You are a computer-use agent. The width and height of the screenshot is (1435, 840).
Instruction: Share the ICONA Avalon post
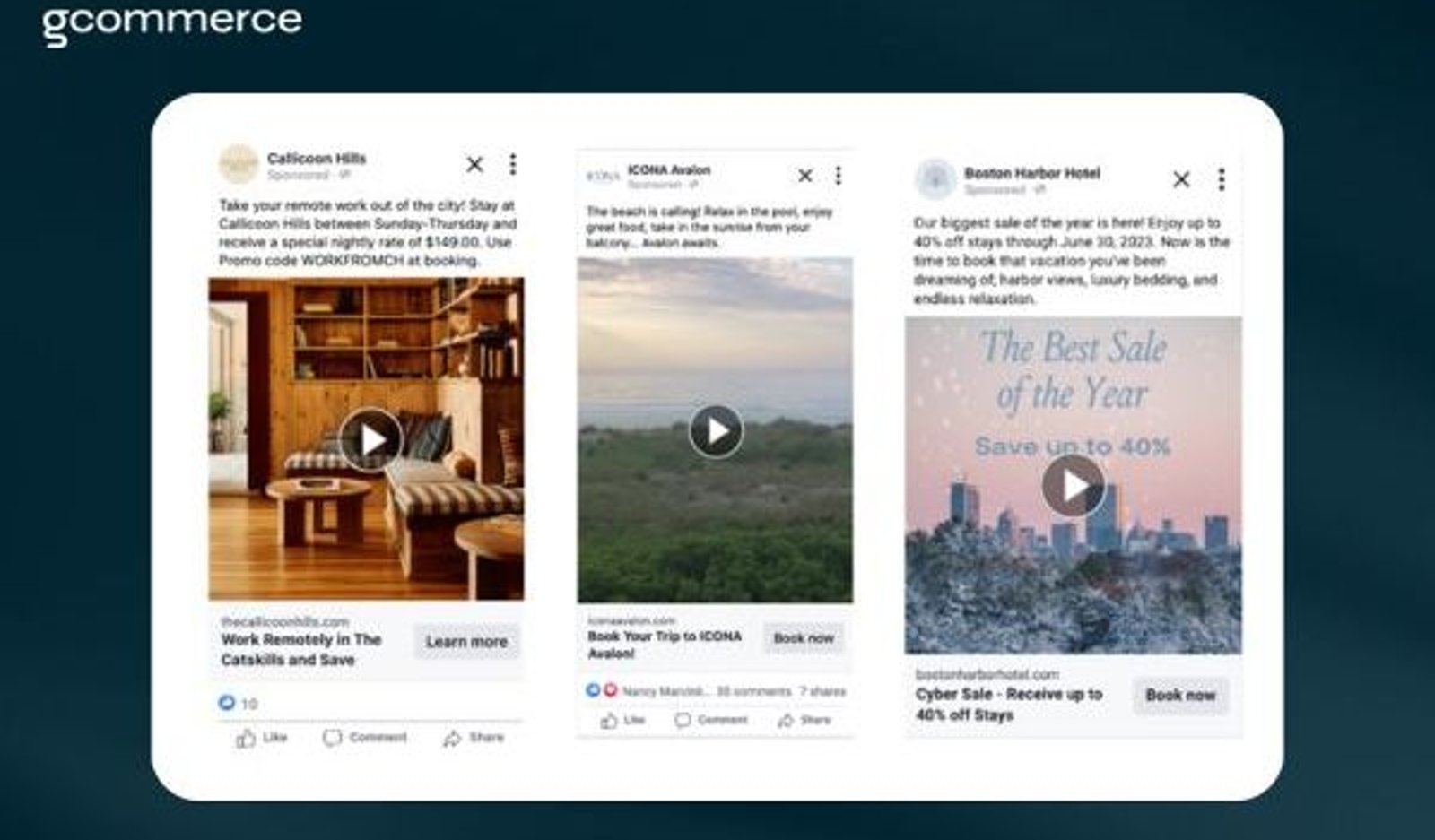(x=804, y=720)
